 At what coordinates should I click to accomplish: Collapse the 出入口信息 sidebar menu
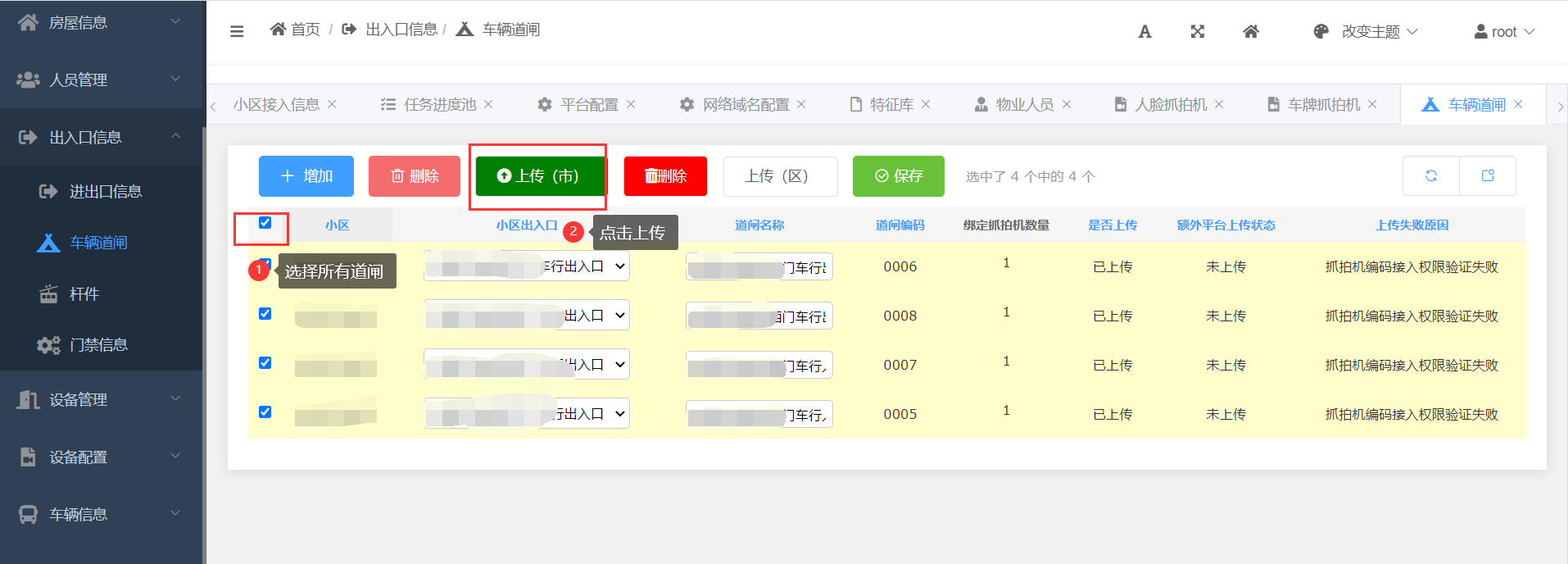[x=102, y=137]
